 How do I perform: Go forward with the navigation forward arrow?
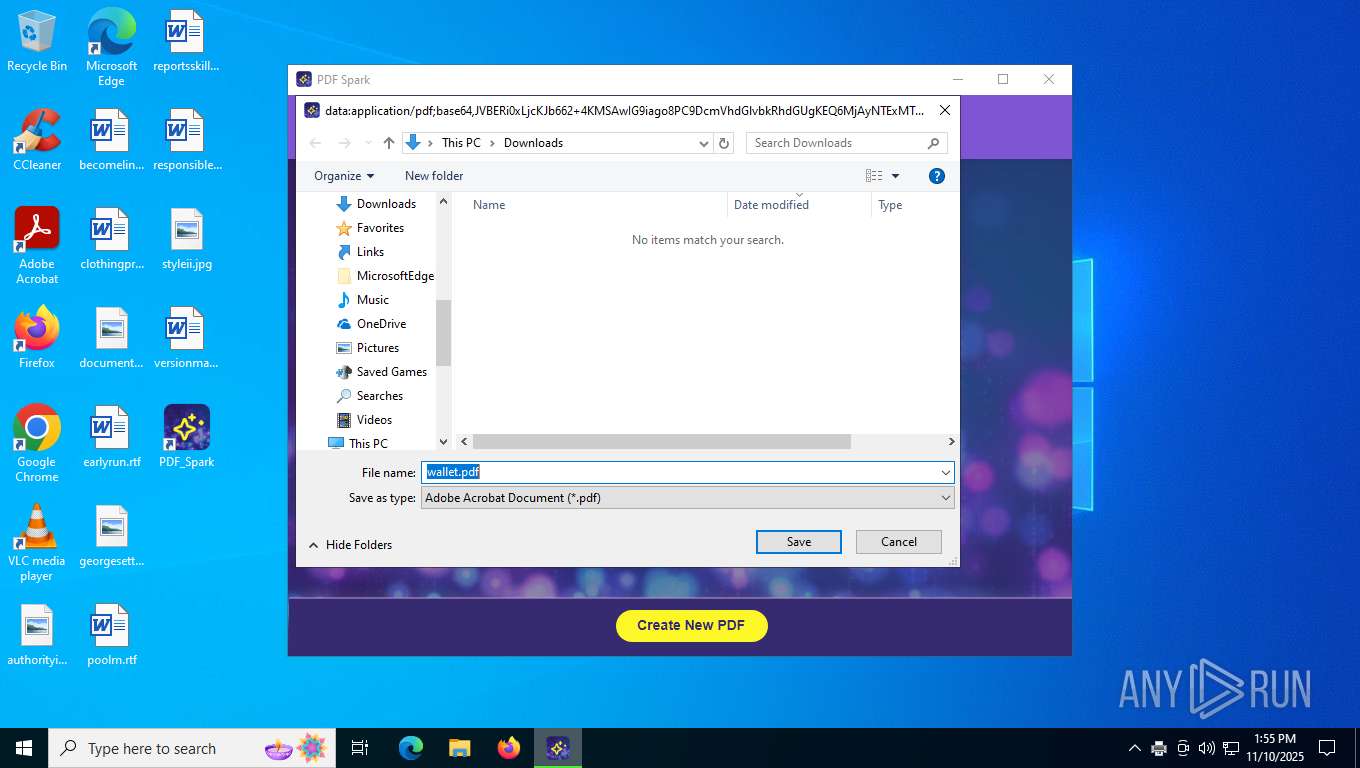pyautogui.click(x=345, y=143)
